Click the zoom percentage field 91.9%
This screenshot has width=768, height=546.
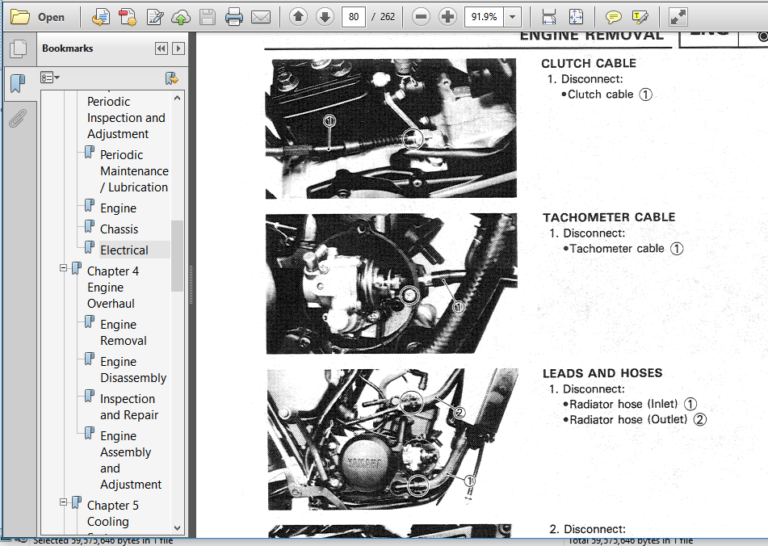coord(484,17)
